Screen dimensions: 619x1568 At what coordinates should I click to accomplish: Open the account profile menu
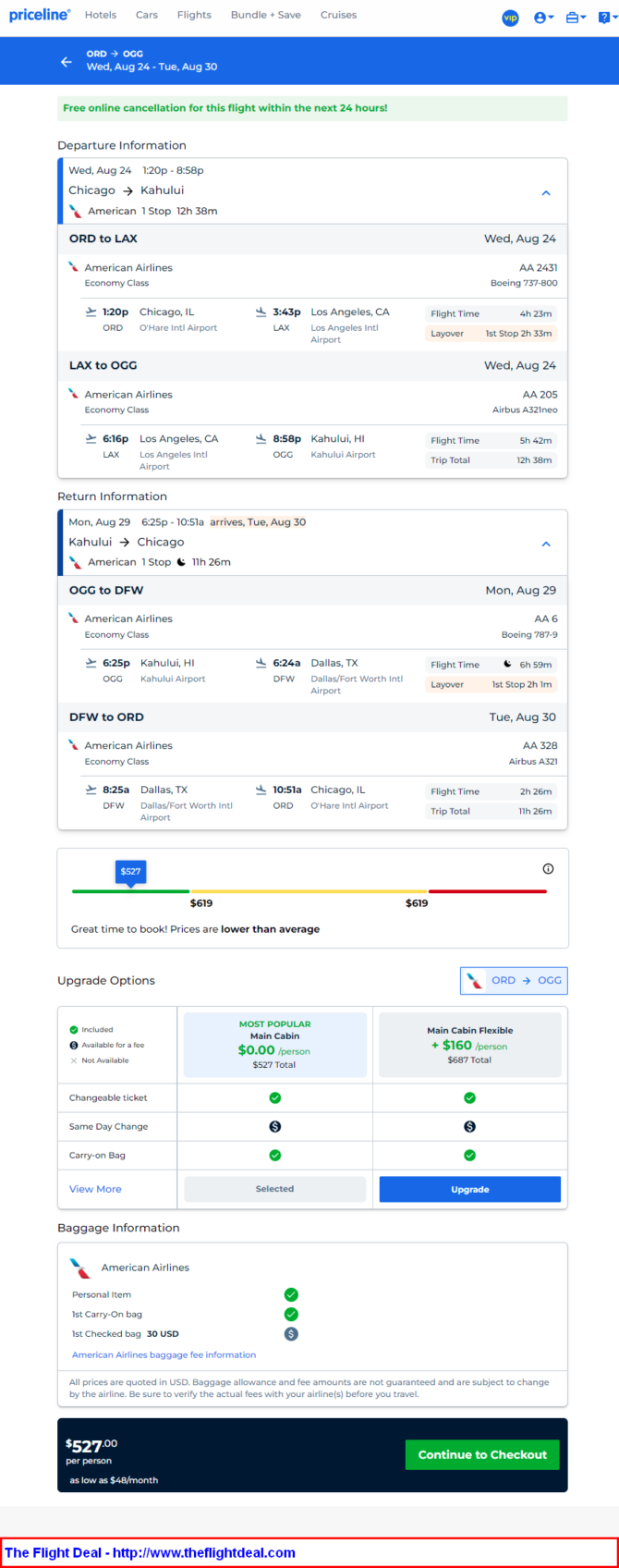[543, 18]
